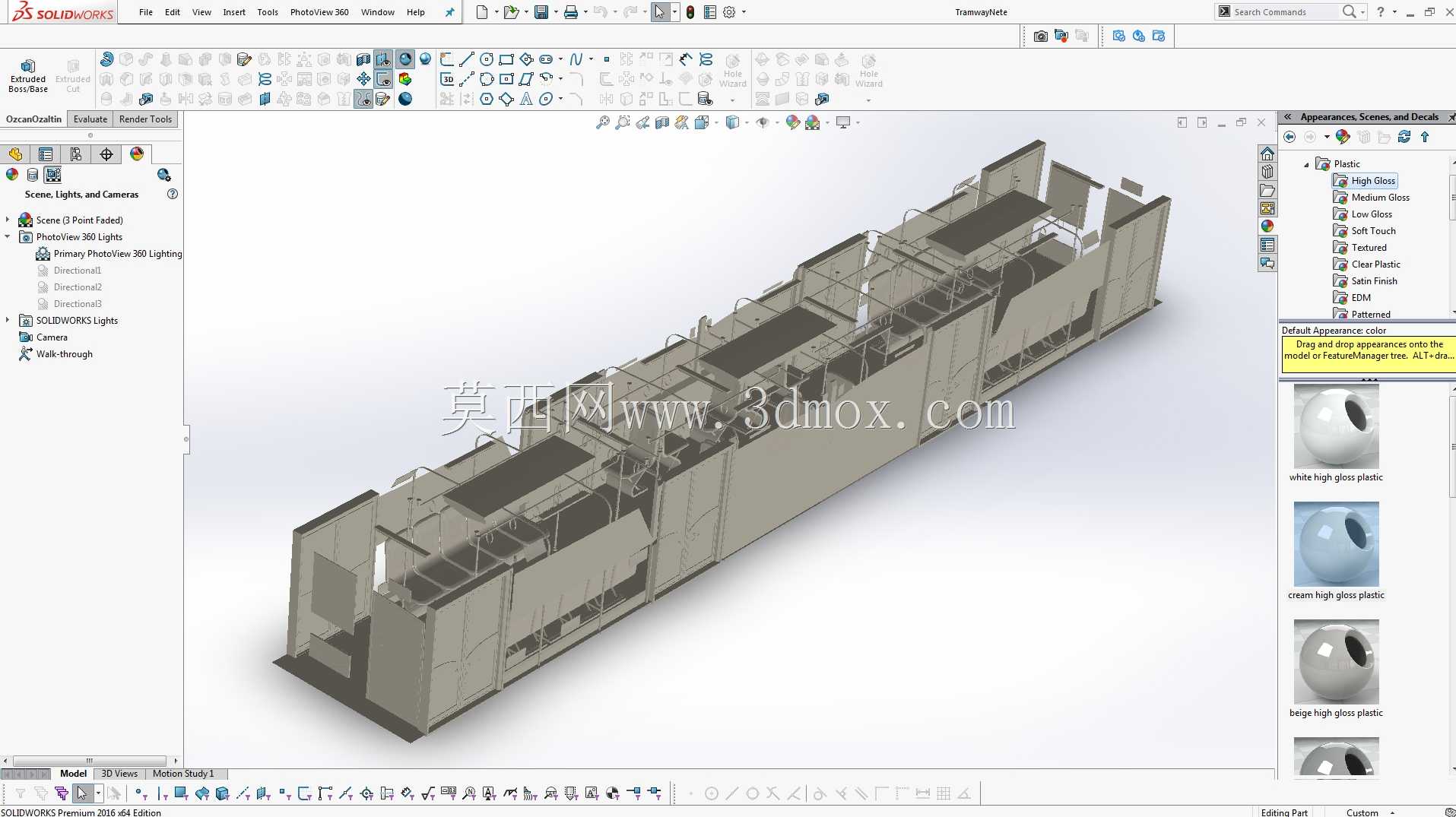Viewport: 1456px width, 817px height.
Task: Start a 3D Sketch
Action: click(447, 79)
